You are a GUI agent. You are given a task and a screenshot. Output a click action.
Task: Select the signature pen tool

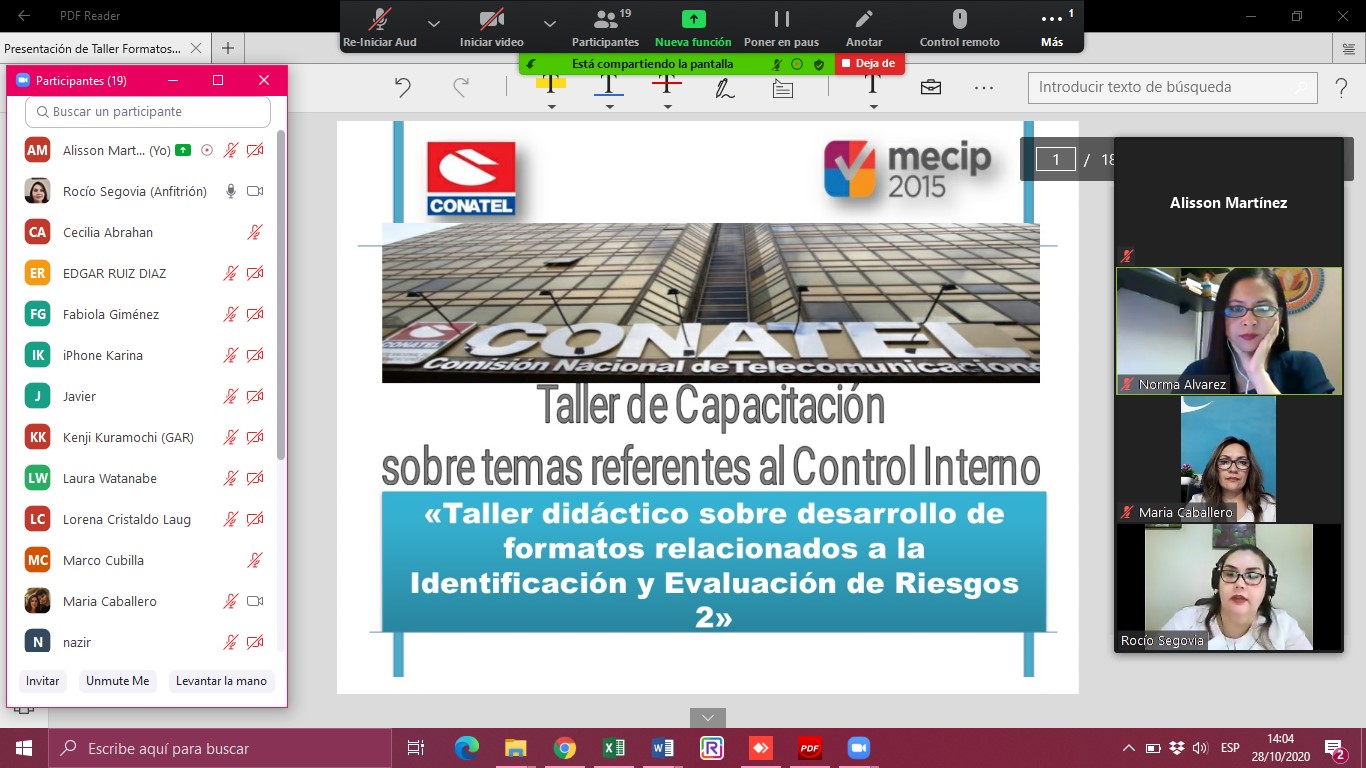[725, 87]
